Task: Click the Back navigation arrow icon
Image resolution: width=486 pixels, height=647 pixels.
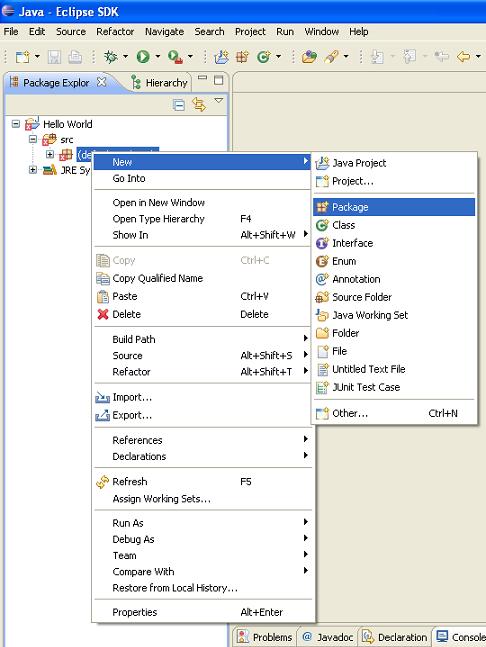Action: [463, 57]
